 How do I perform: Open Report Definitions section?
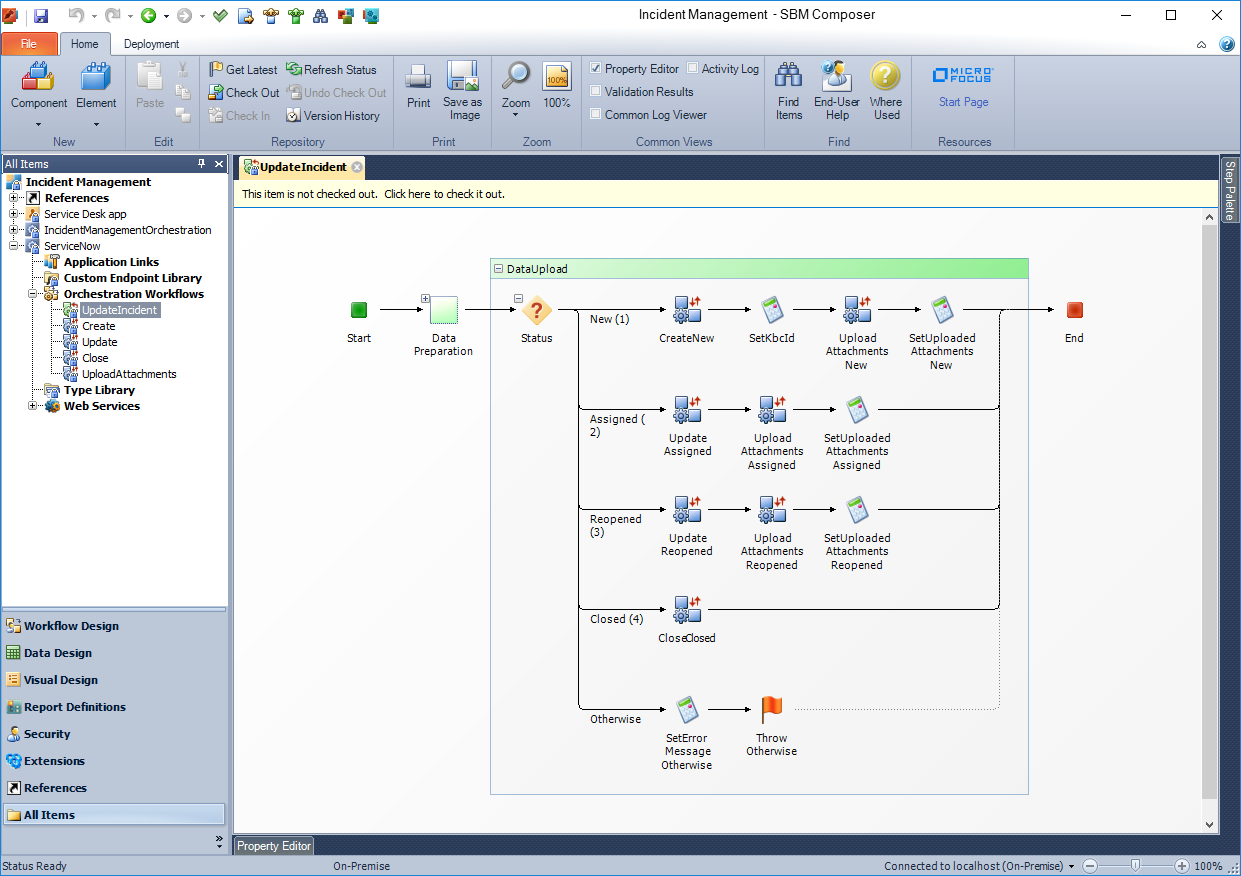pos(114,707)
